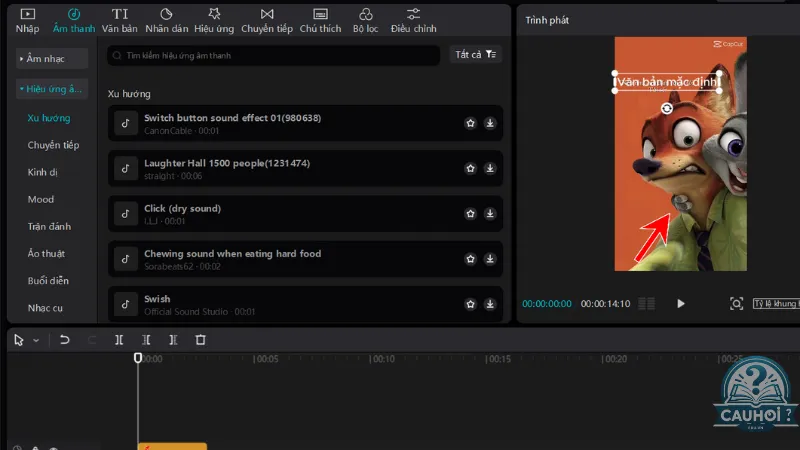Download the Click (dry sound) effect
The width and height of the screenshot is (800, 450).
pyautogui.click(x=490, y=214)
